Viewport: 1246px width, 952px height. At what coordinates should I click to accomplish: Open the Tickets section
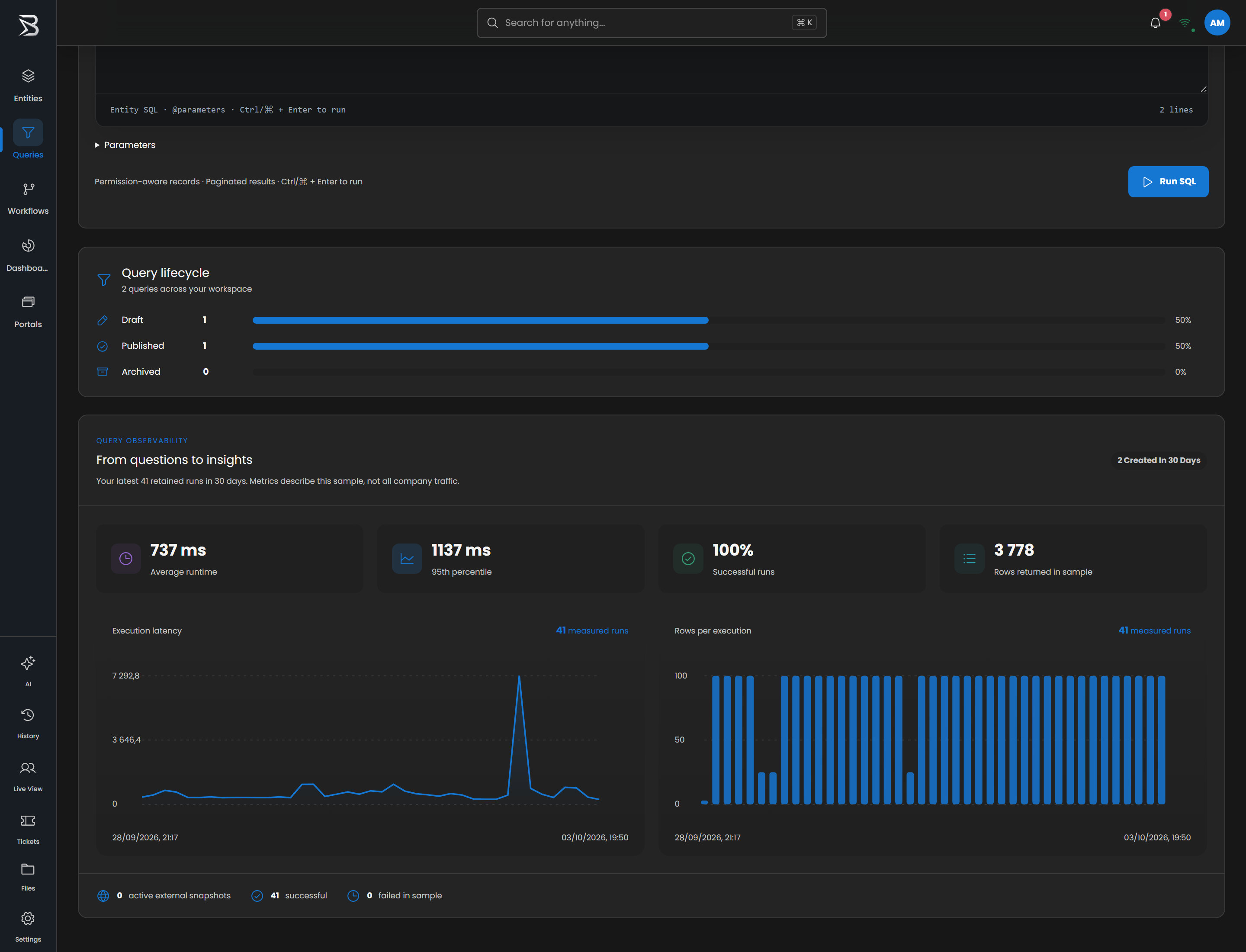coord(28,829)
